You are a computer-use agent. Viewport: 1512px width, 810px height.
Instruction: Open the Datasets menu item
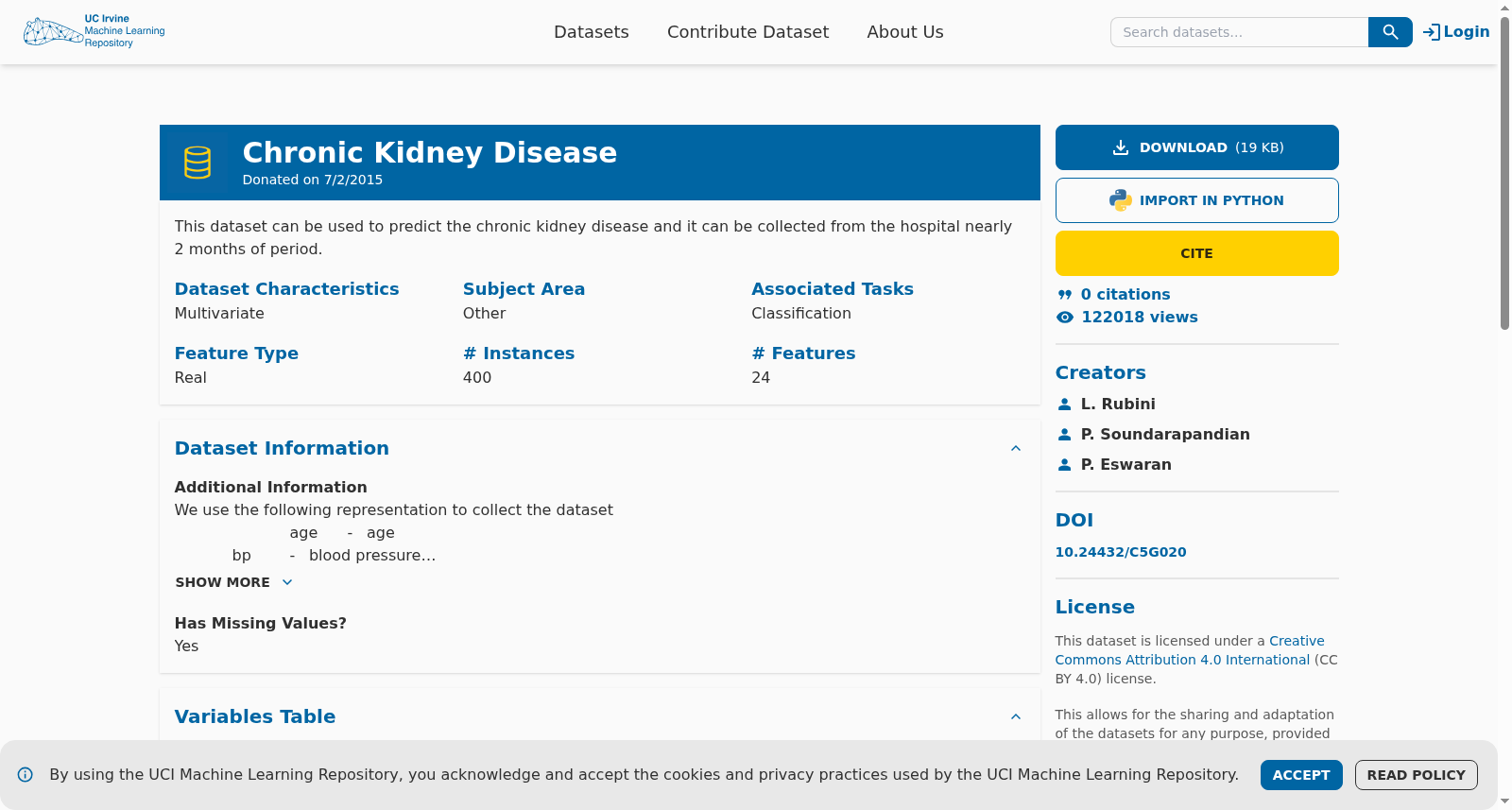(x=592, y=32)
